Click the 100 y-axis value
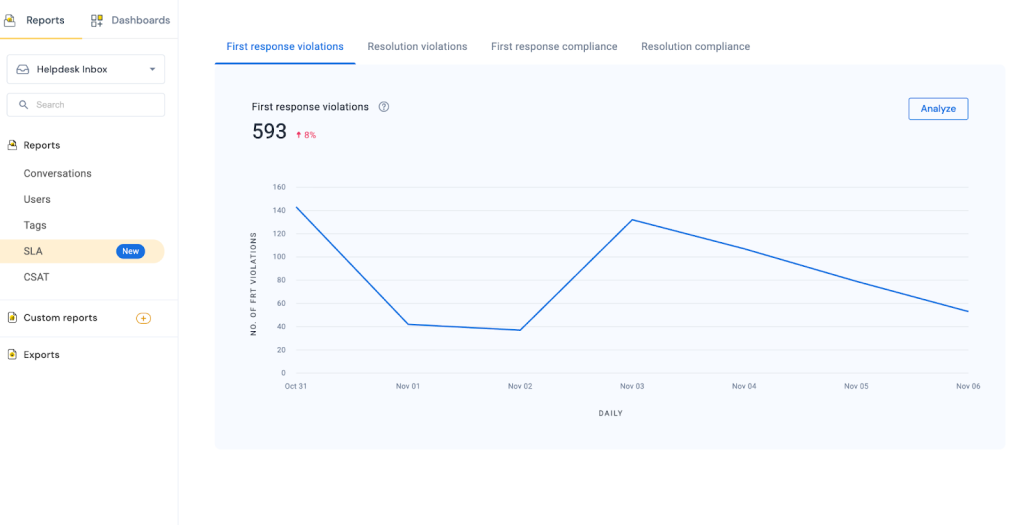Viewport: 1024px width, 525px height. 280,257
